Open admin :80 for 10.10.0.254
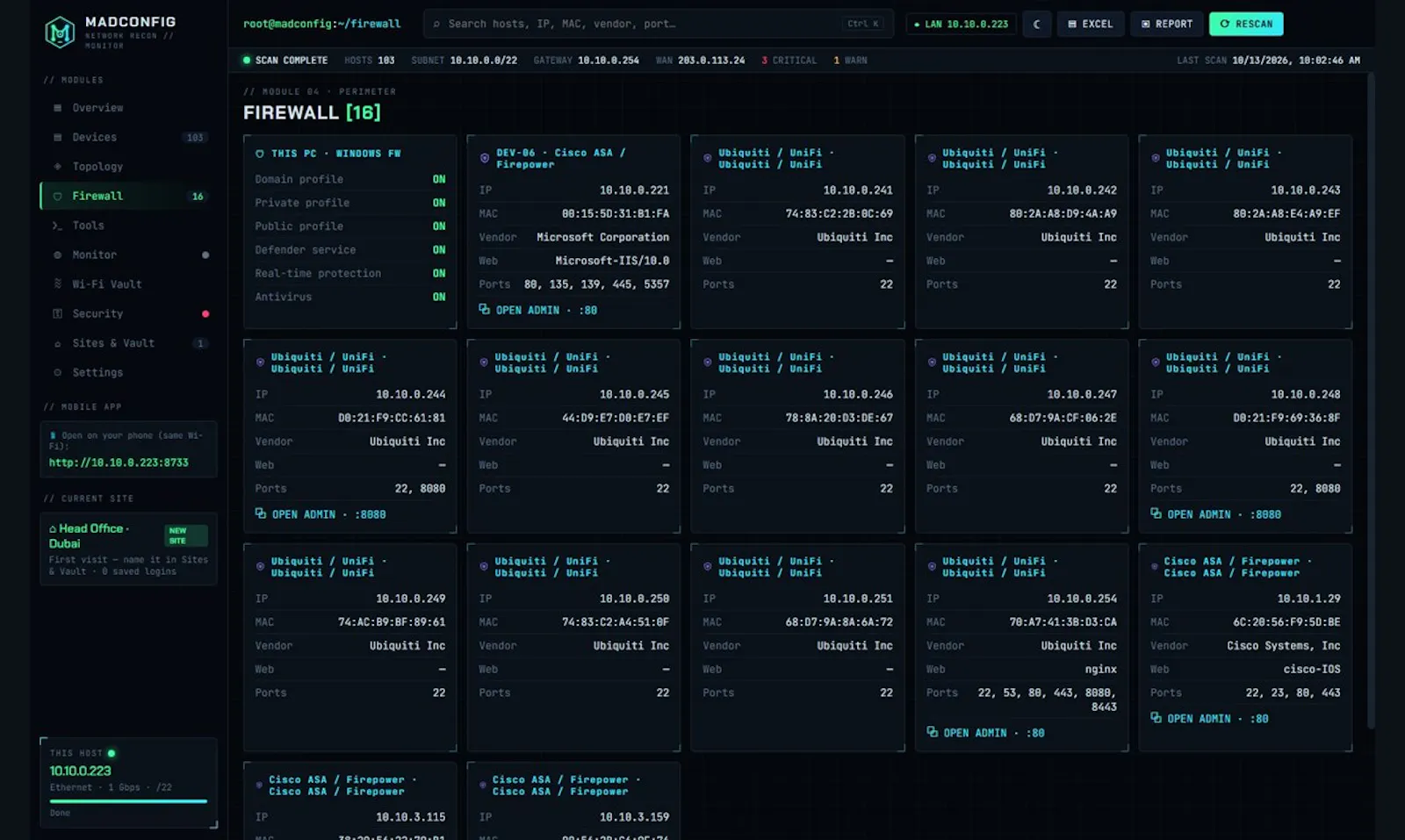 [x=985, y=733]
